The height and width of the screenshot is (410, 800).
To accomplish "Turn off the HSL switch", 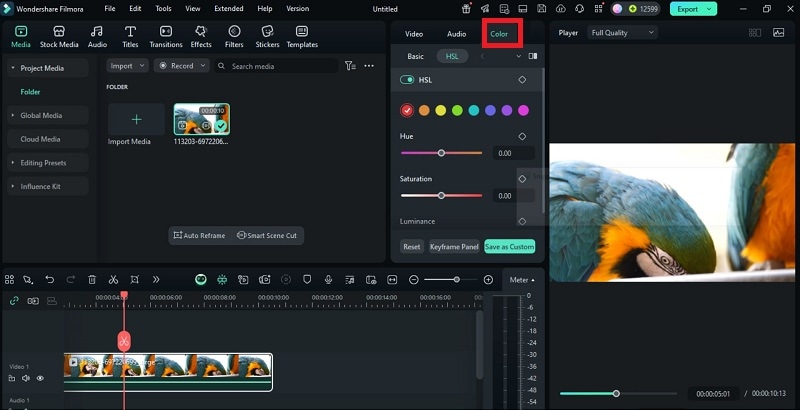I will pos(407,80).
